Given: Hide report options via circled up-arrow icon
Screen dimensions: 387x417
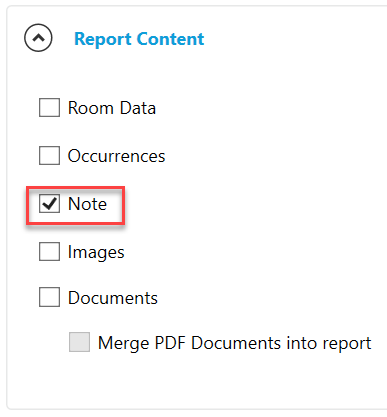Looking at the screenshot, I should 38,38.
